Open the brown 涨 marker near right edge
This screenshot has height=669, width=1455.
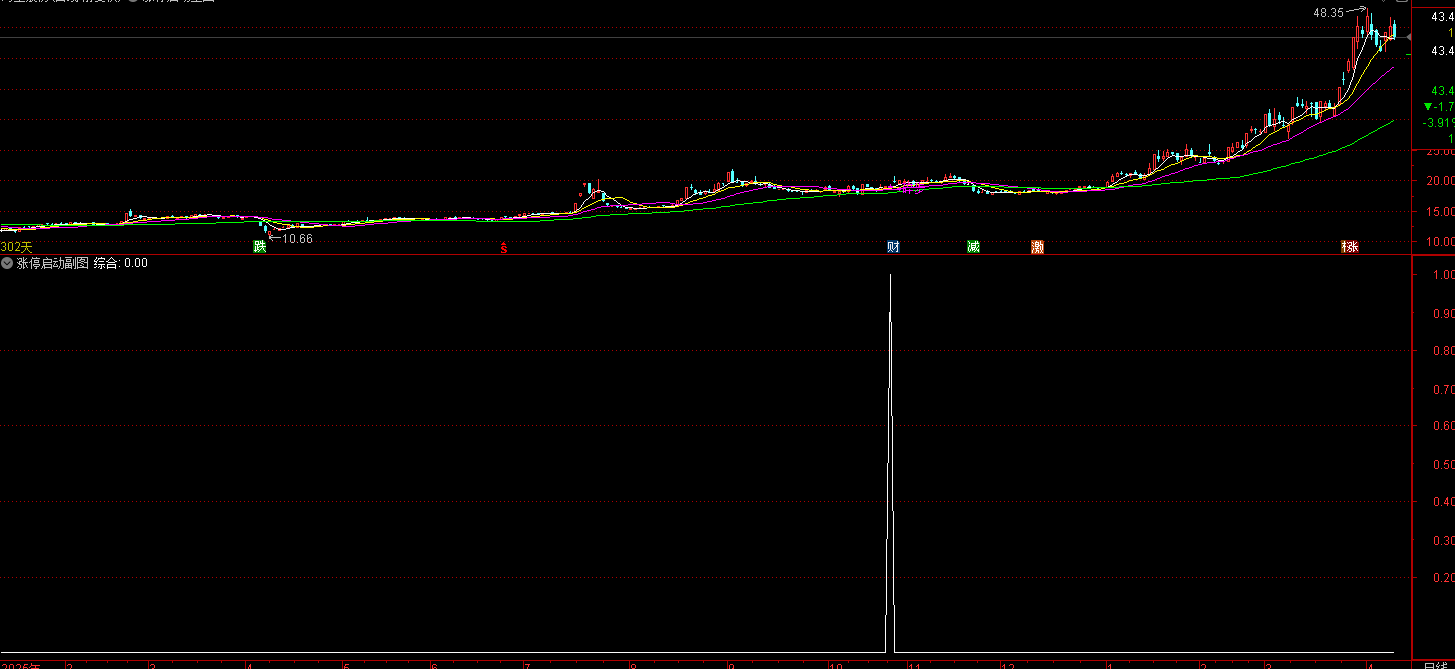pos(1350,247)
